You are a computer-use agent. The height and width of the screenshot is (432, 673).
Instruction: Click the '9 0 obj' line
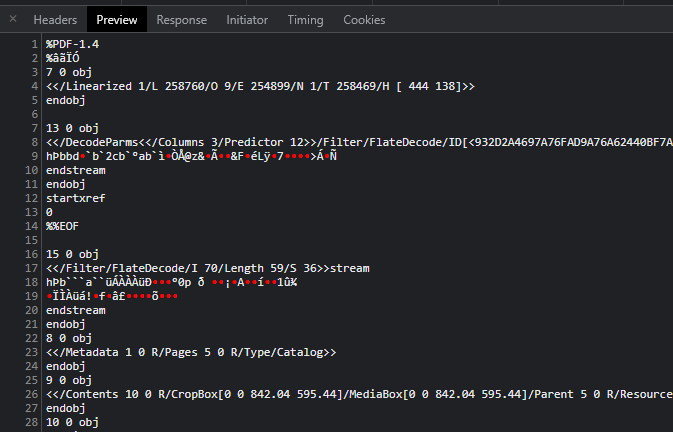click(x=69, y=380)
